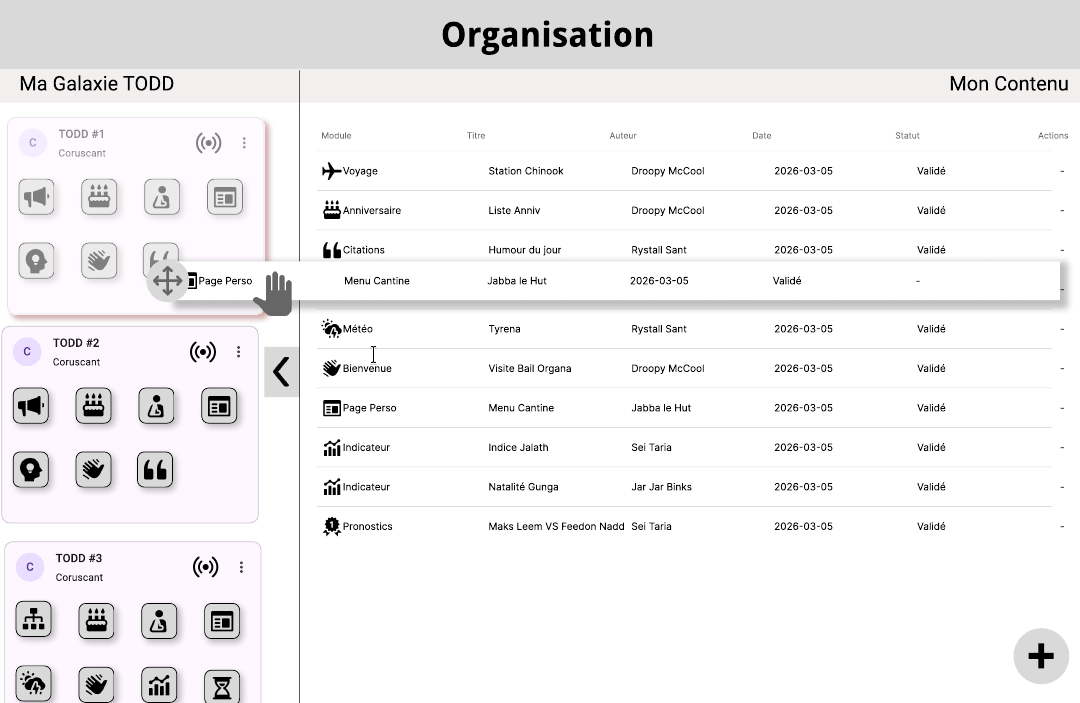Select the Maks Leem VS Feedon Nadd title
Image resolution: width=1080 pixels, height=703 pixels.
coord(557,526)
